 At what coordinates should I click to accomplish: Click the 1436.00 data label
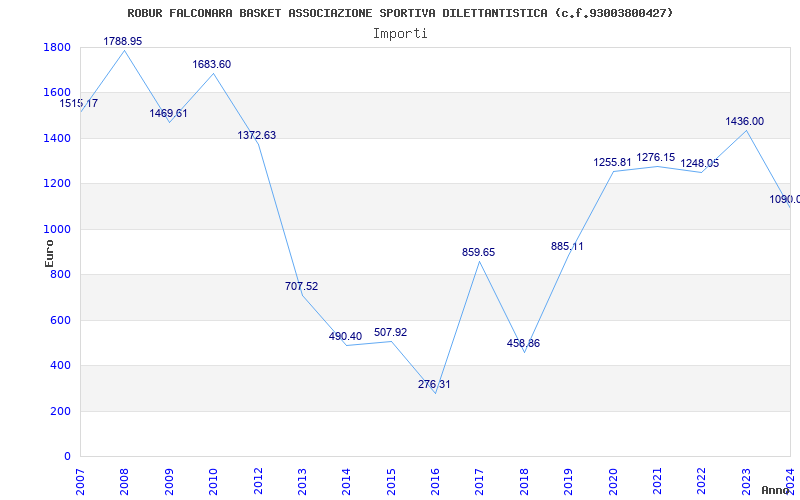click(x=745, y=121)
